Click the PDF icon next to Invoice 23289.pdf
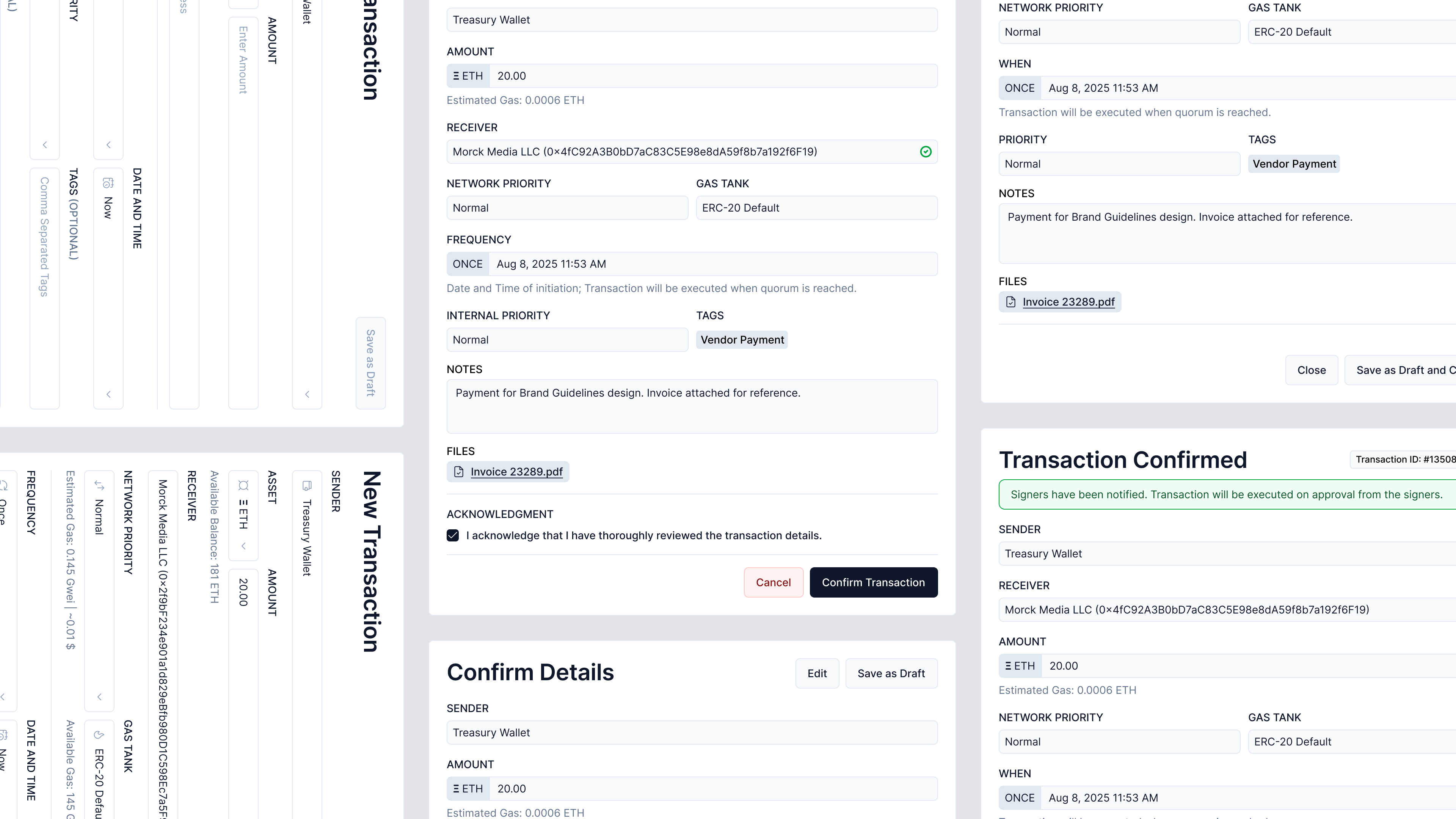Screen dimensions: 1456x819 point(458,471)
